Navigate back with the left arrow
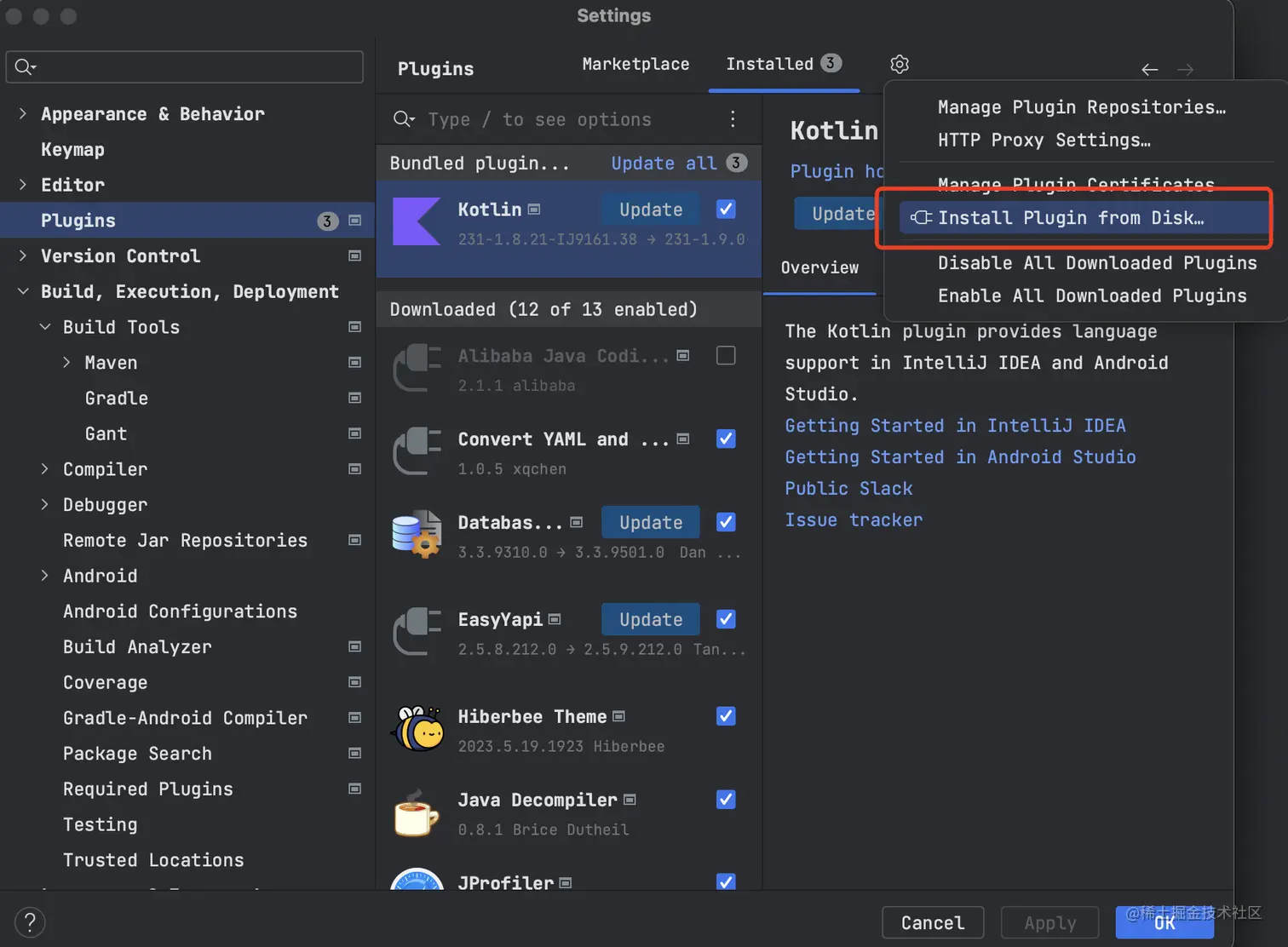 pos(1149,70)
